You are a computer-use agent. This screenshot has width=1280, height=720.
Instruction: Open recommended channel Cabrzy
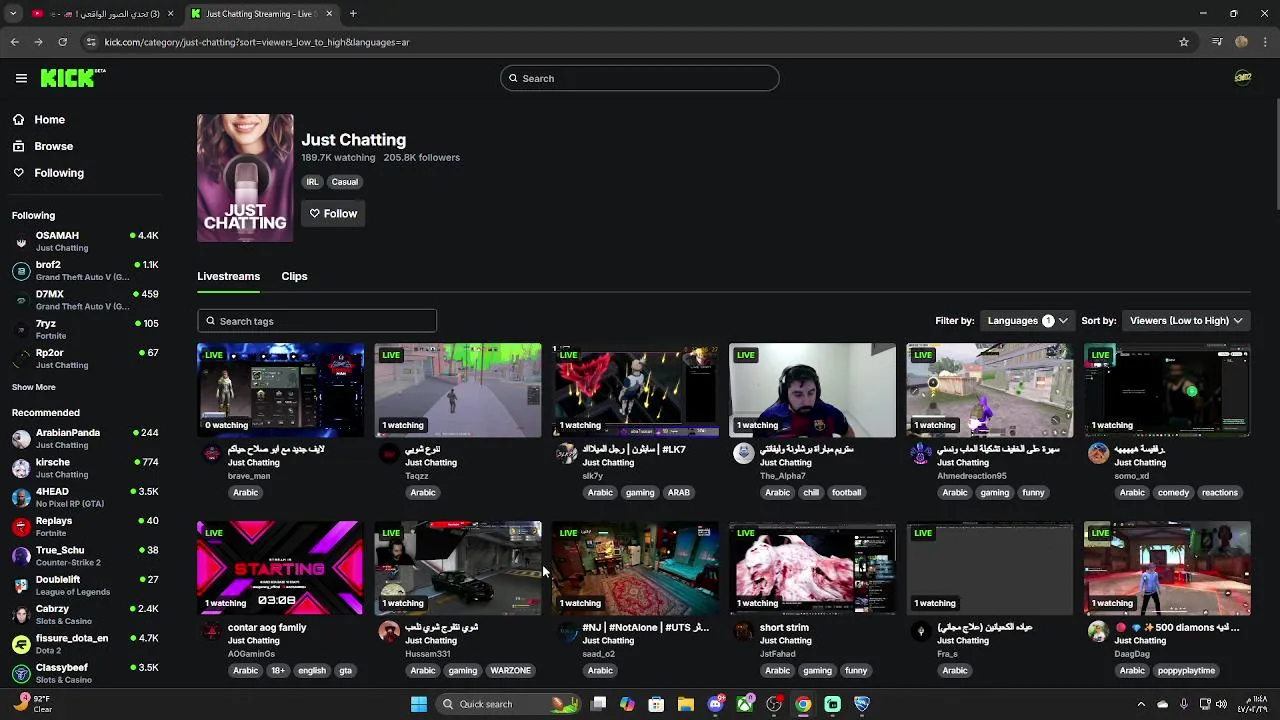pos(85,614)
